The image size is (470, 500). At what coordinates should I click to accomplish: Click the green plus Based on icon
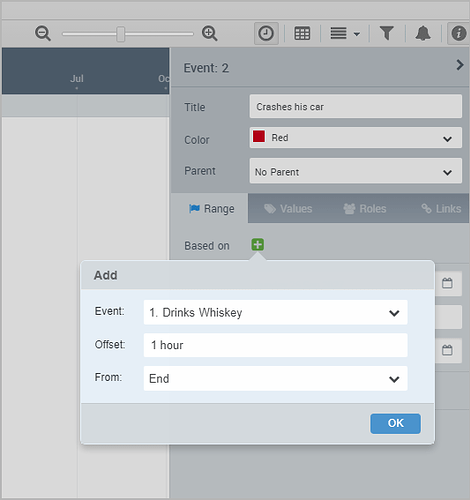(258, 245)
